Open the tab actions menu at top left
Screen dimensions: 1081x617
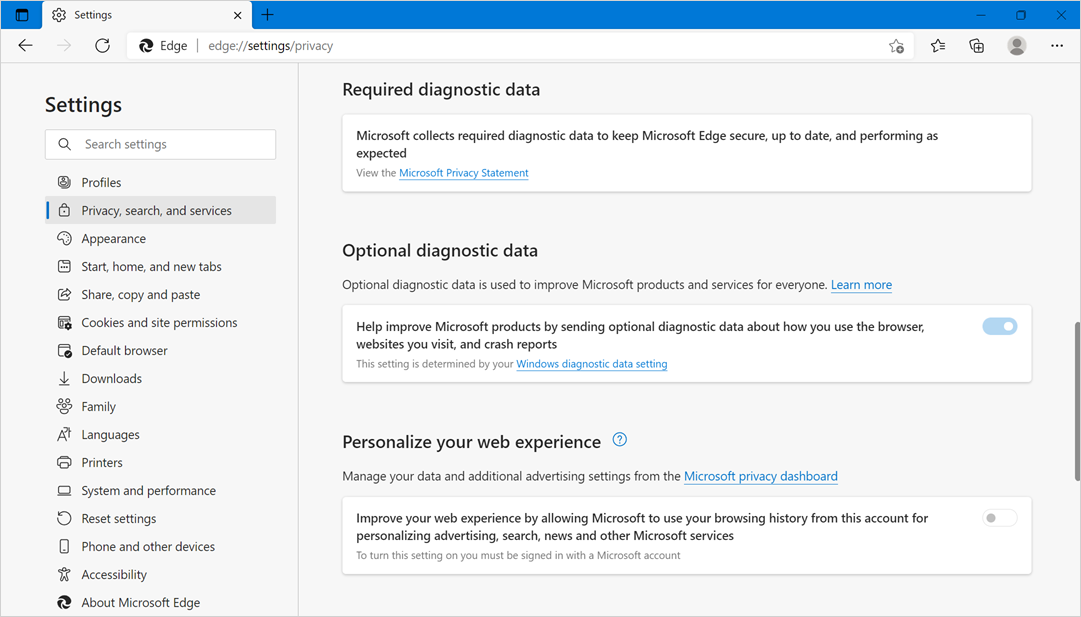point(21,14)
